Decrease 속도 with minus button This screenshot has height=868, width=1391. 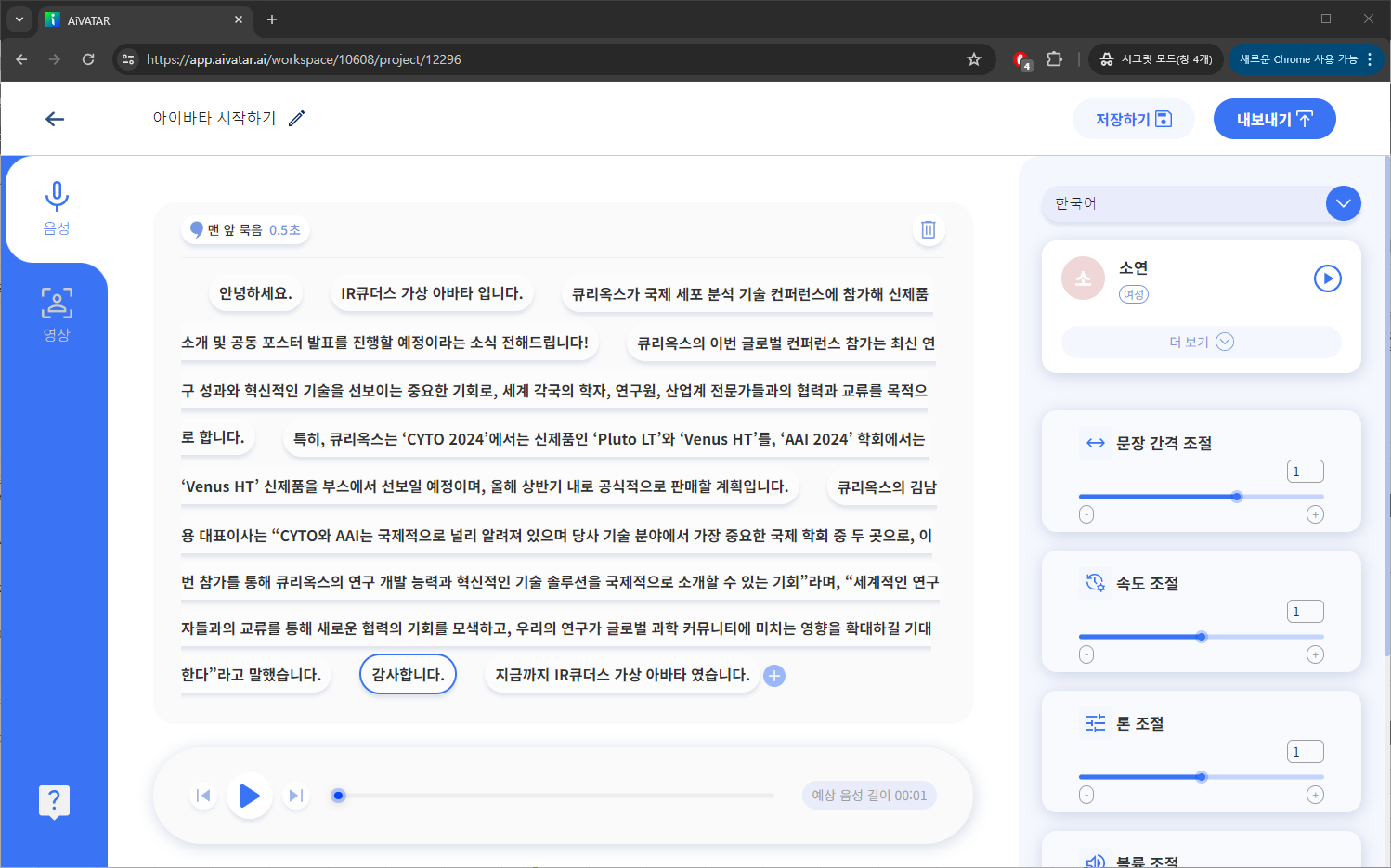1086,655
